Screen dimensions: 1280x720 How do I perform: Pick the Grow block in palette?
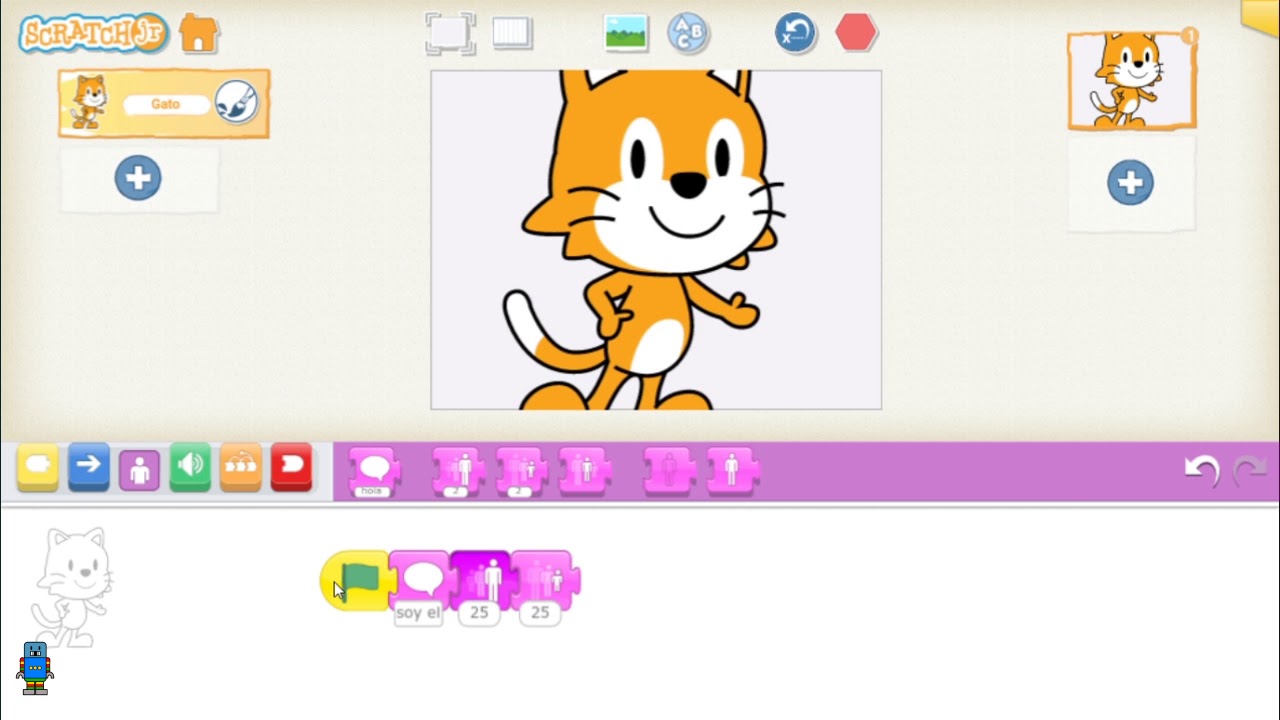click(x=458, y=472)
